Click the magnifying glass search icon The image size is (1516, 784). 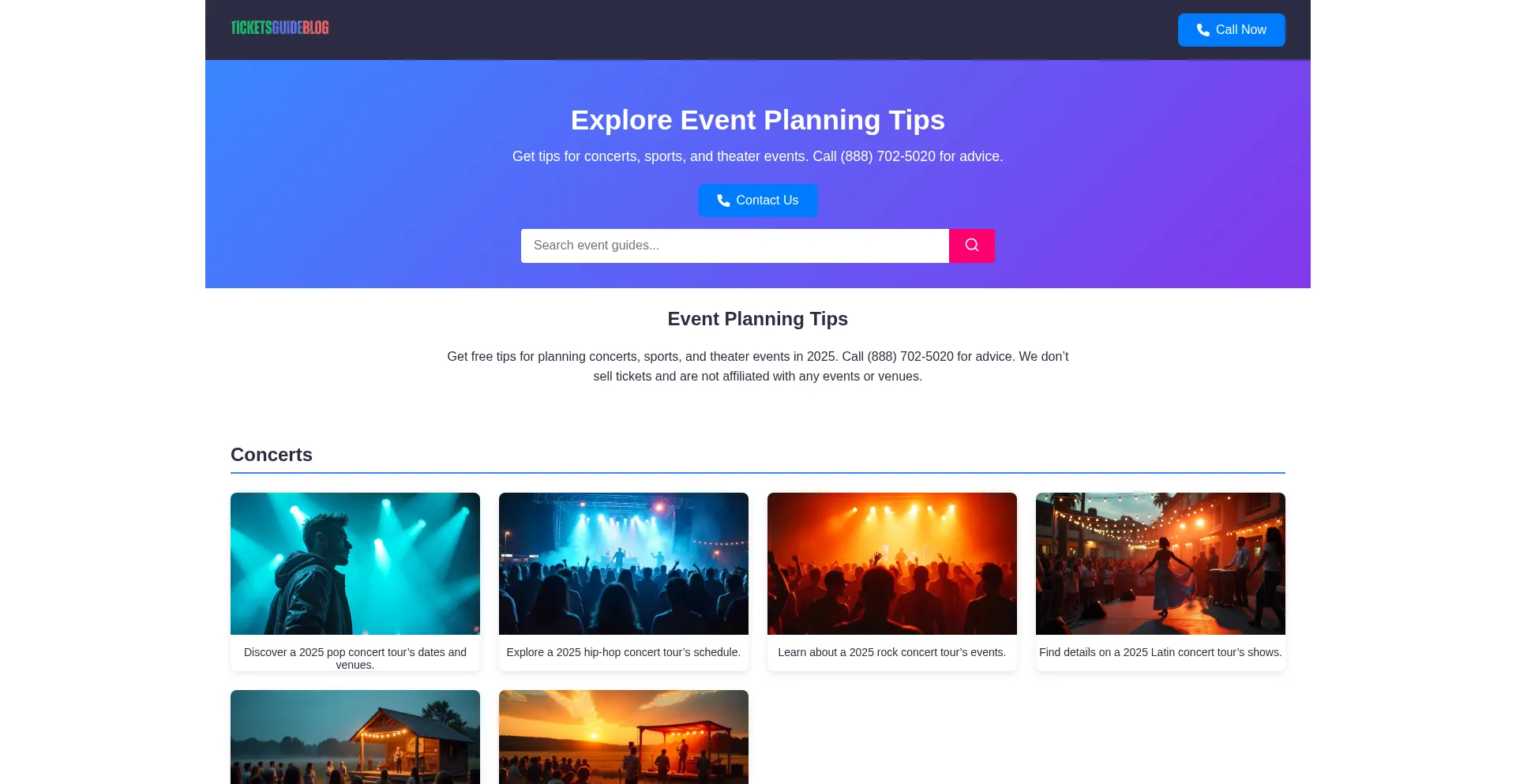click(x=972, y=246)
